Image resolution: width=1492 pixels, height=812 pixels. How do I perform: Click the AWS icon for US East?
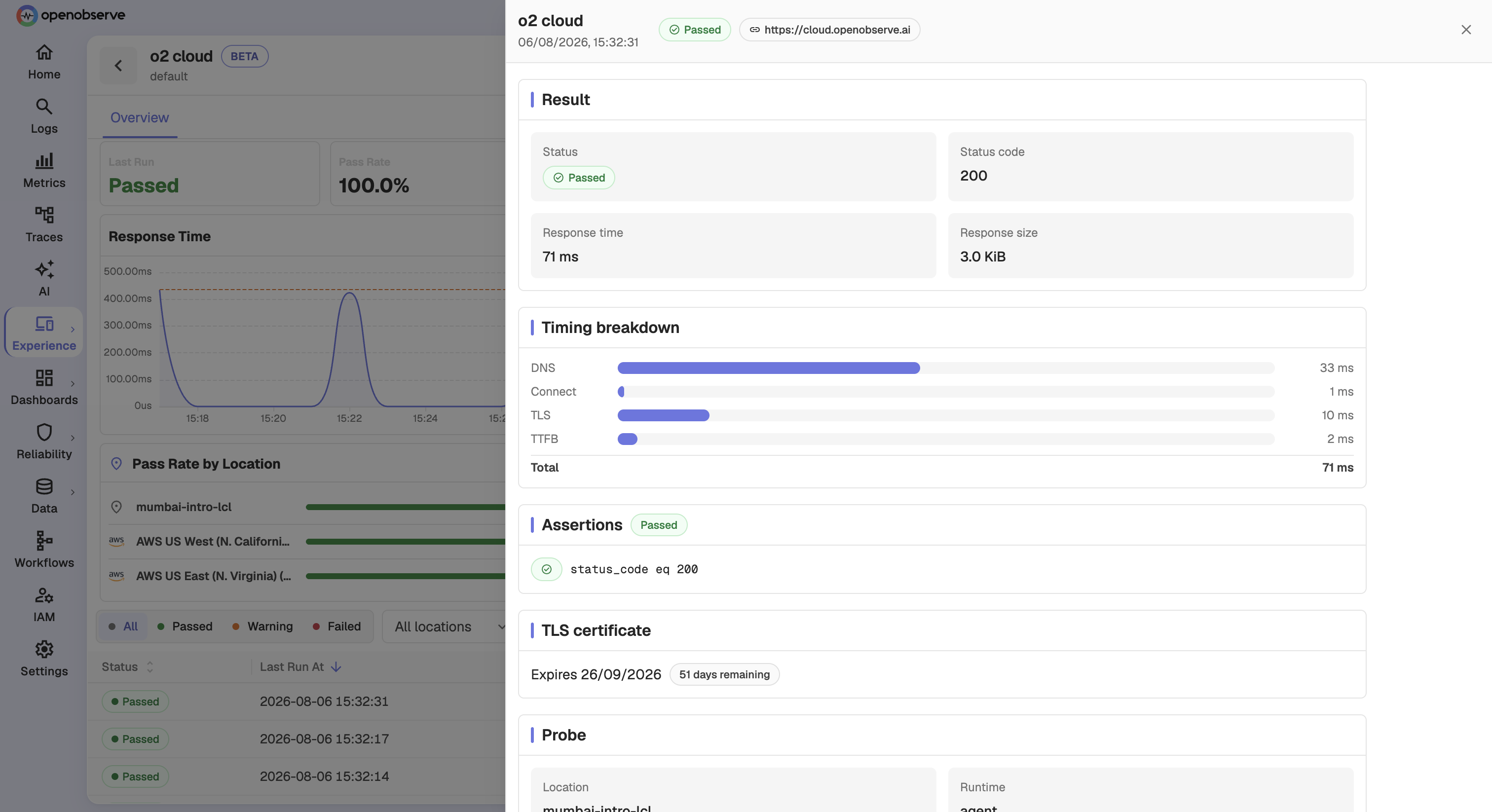point(116,576)
